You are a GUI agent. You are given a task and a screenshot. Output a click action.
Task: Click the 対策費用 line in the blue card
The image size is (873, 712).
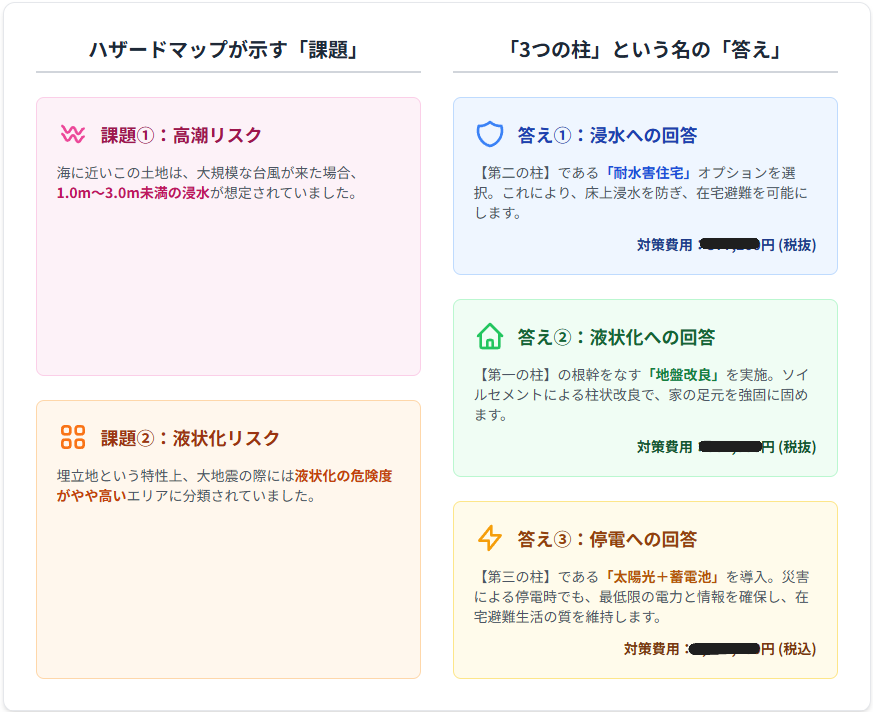coord(726,245)
